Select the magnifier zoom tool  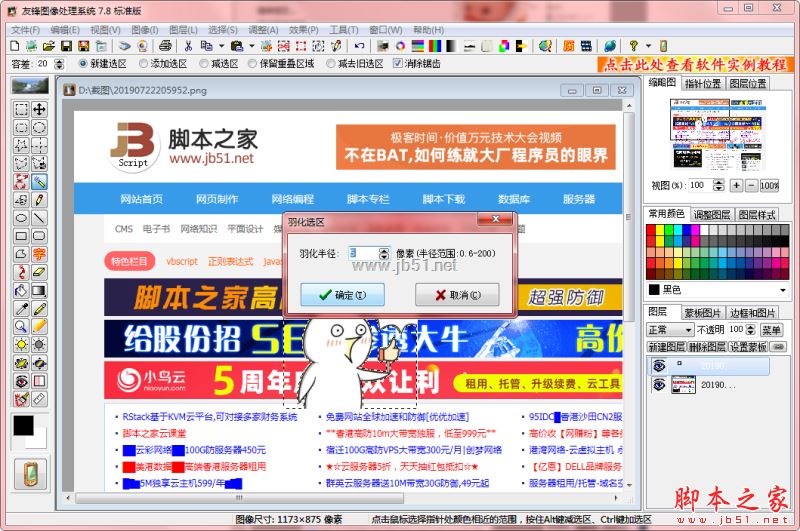[21, 326]
